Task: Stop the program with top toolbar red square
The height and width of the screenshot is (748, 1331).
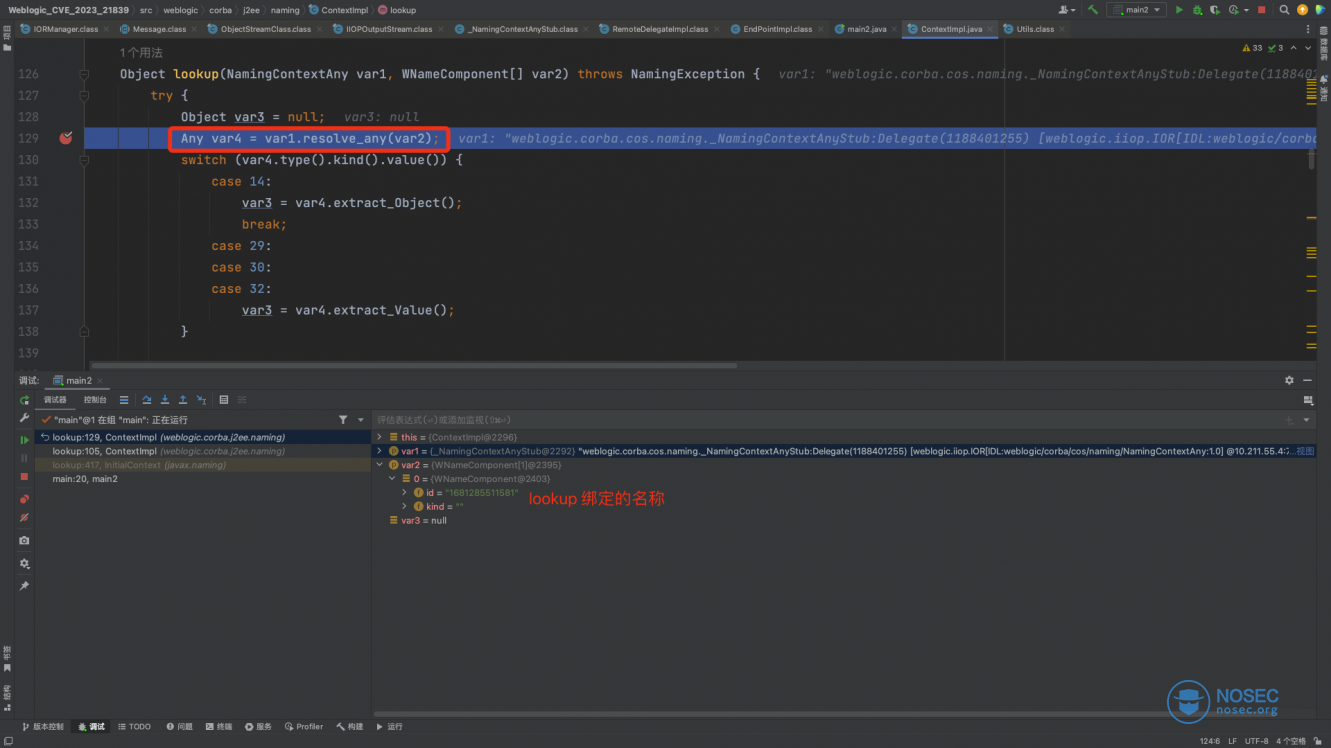Action: click(1261, 10)
